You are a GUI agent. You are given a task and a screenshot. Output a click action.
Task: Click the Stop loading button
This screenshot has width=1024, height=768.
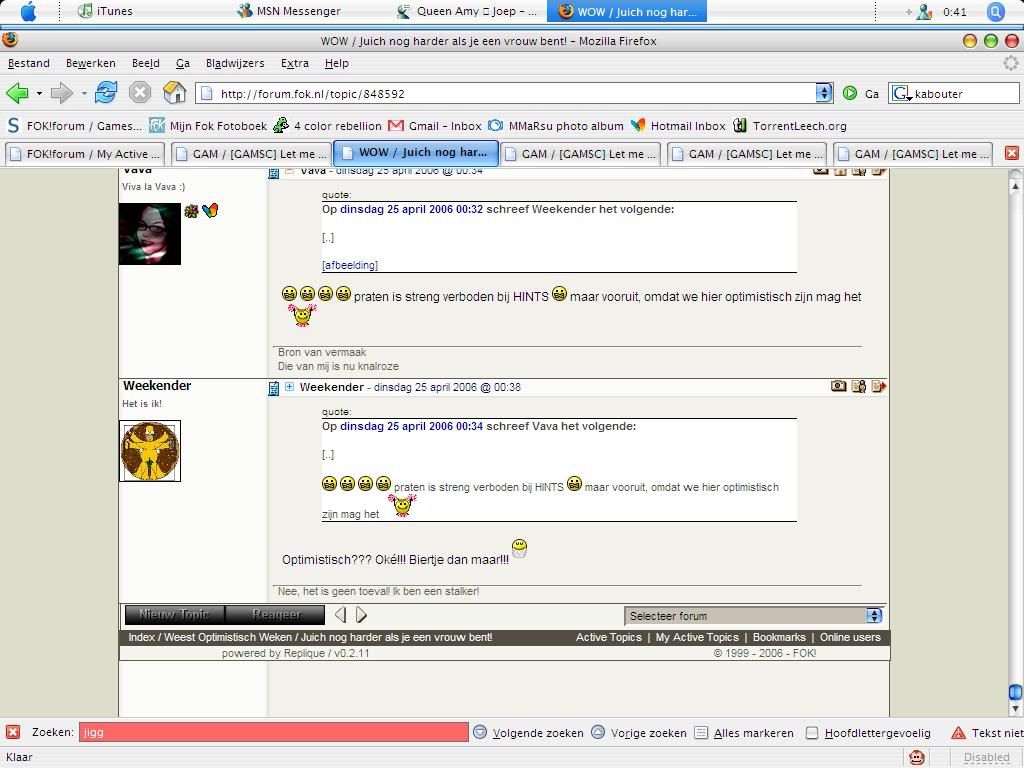tap(140, 93)
